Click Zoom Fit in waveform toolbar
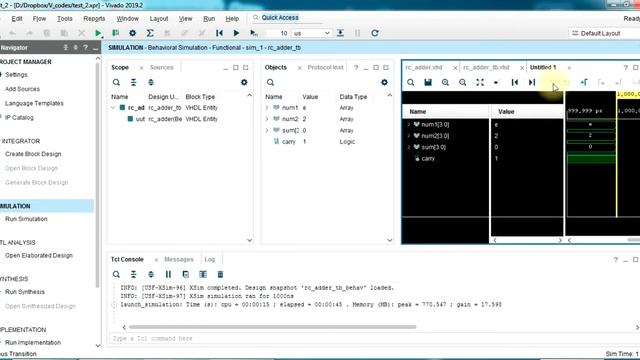 (480, 82)
